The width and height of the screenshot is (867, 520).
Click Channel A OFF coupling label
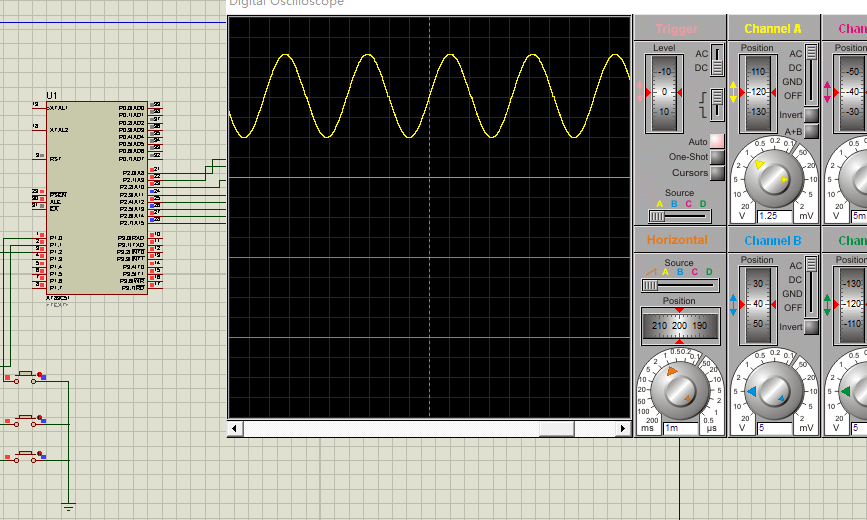pos(793,96)
